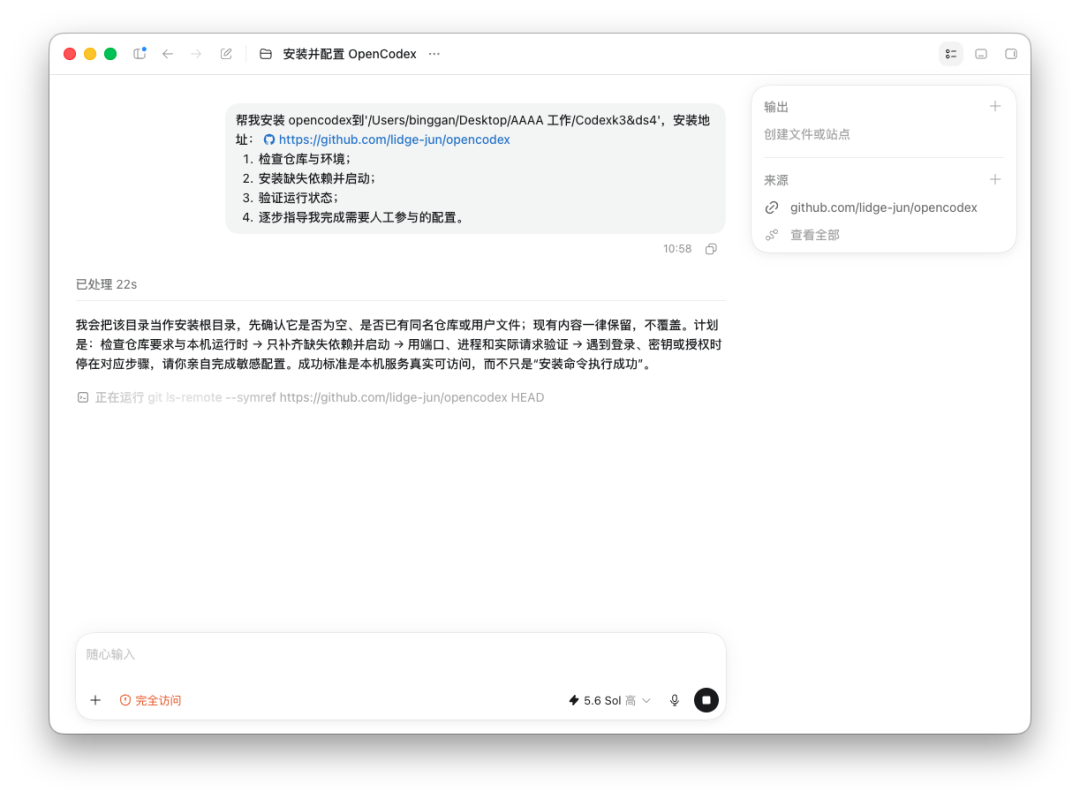Expand the 已处理 22s section

(106, 284)
